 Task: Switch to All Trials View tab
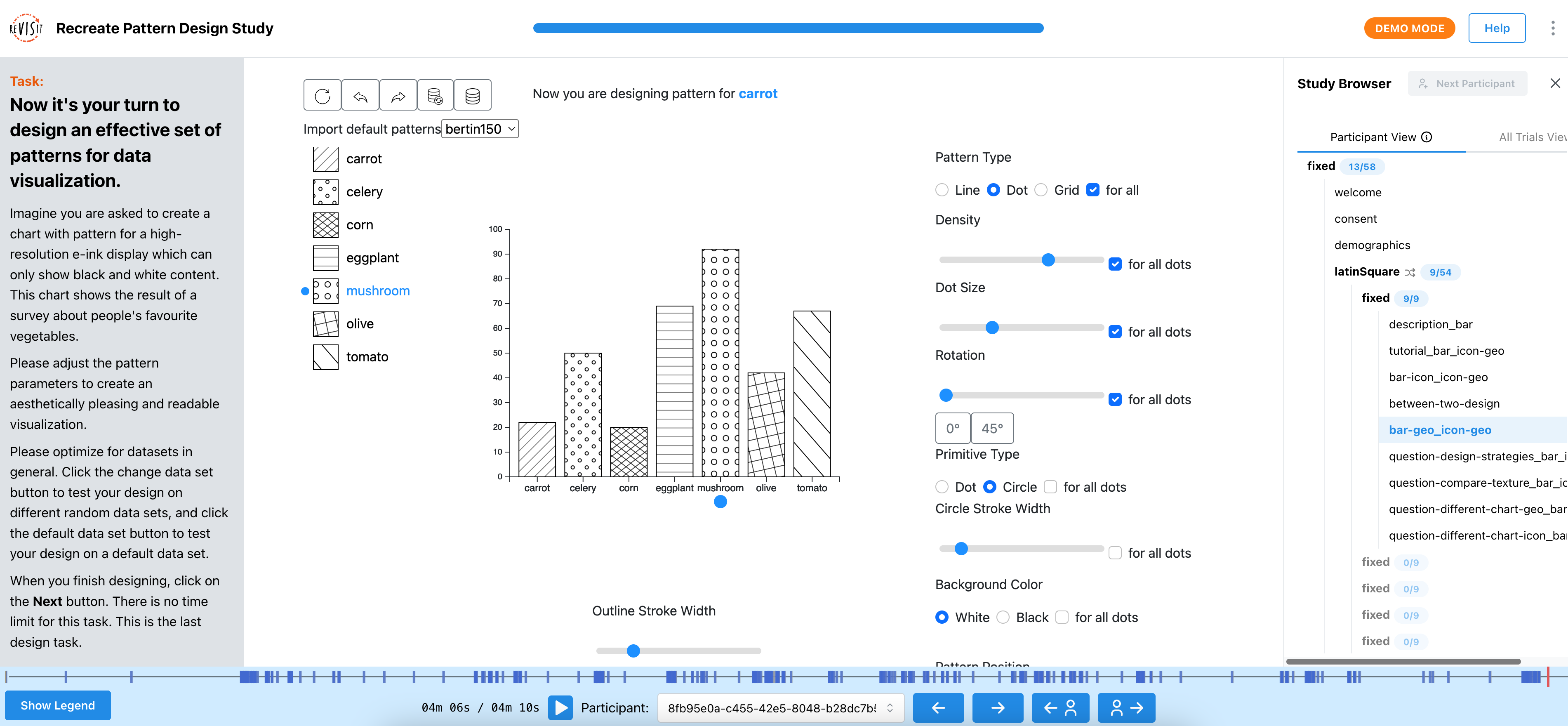coord(1532,137)
